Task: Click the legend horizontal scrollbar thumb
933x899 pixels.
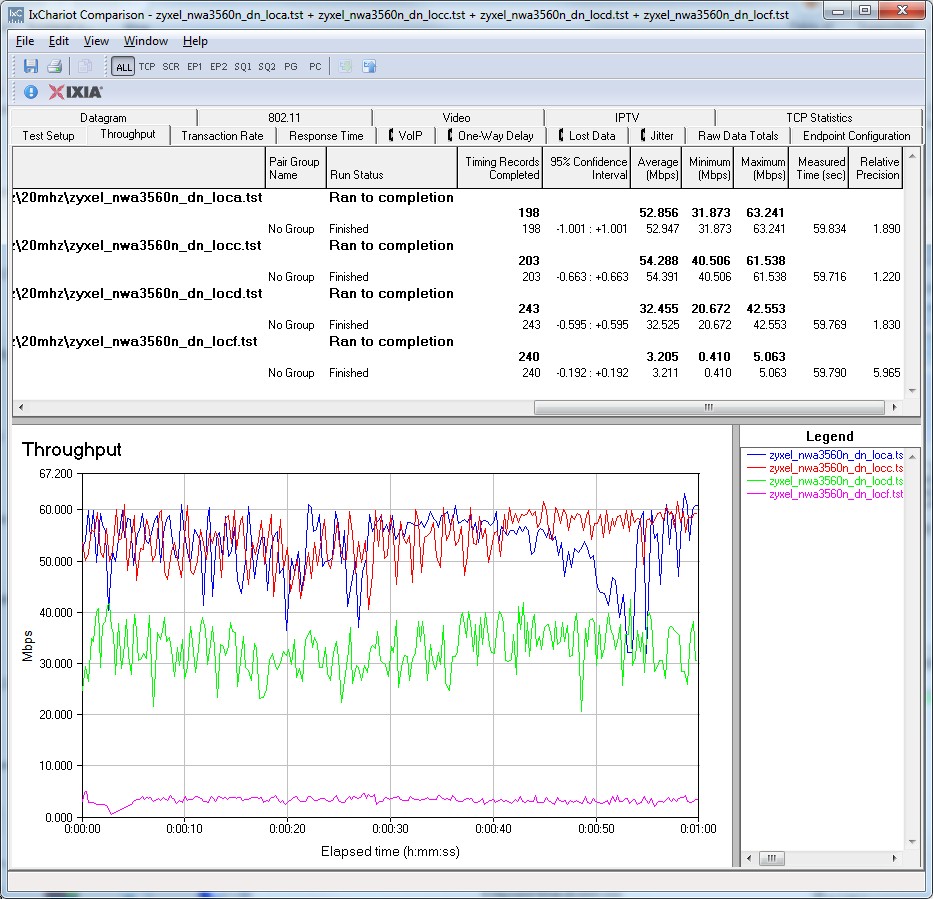Action: (772, 858)
